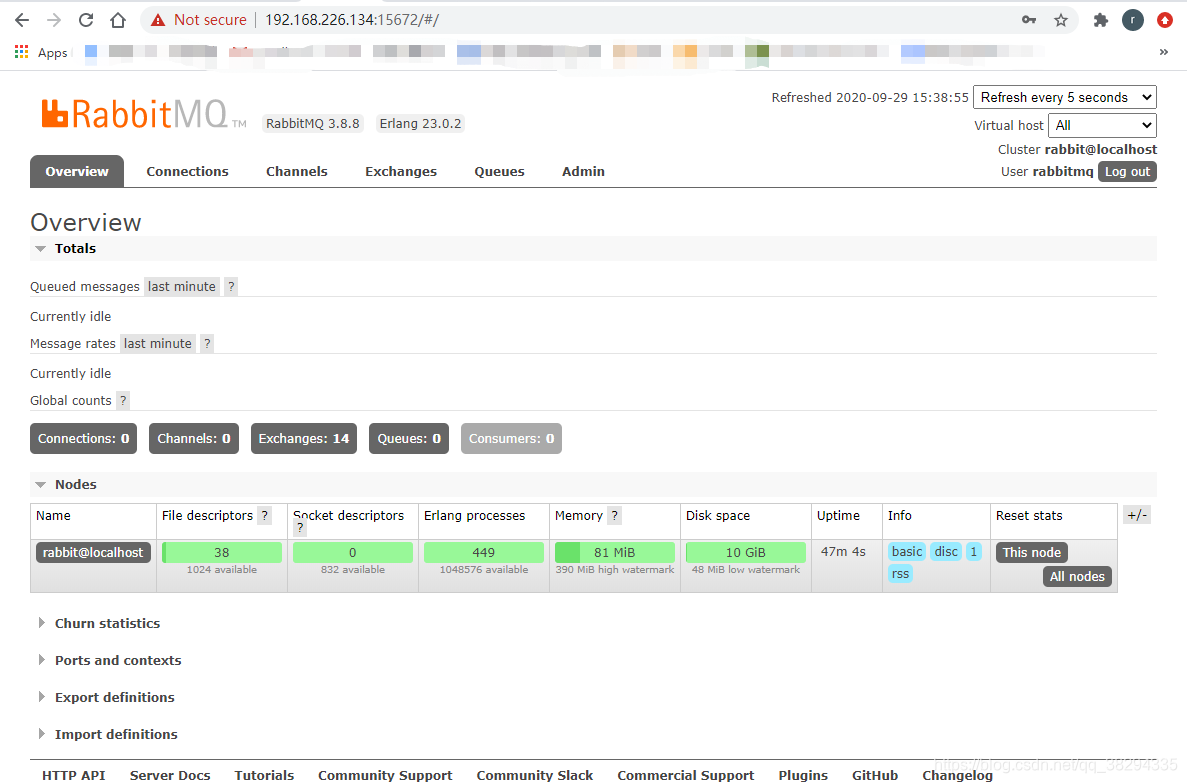Open help for File descriptors column
Image resolution: width=1187 pixels, height=783 pixels.
click(x=264, y=515)
